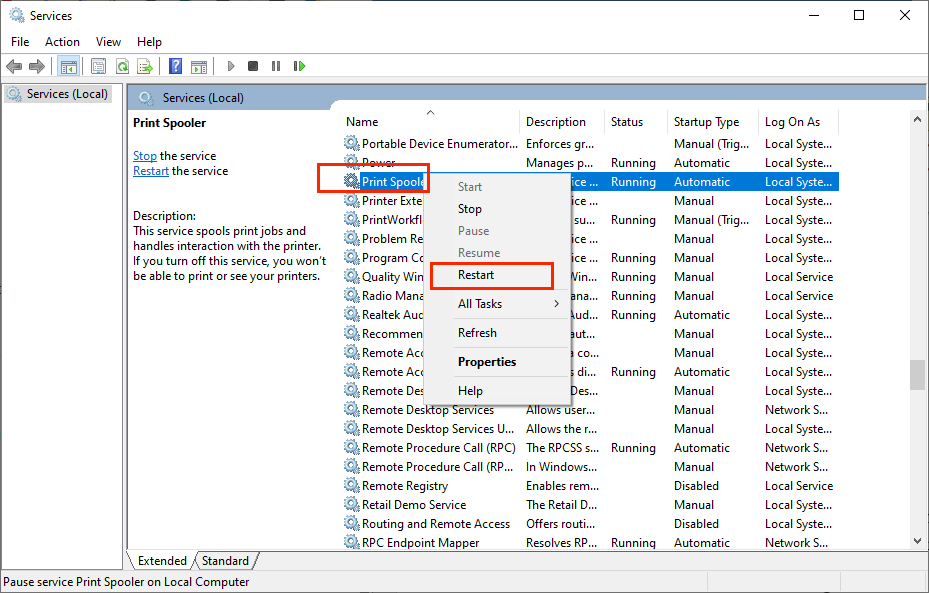
Task: Click gear icon of Radio Management service
Action: click(352, 296)
